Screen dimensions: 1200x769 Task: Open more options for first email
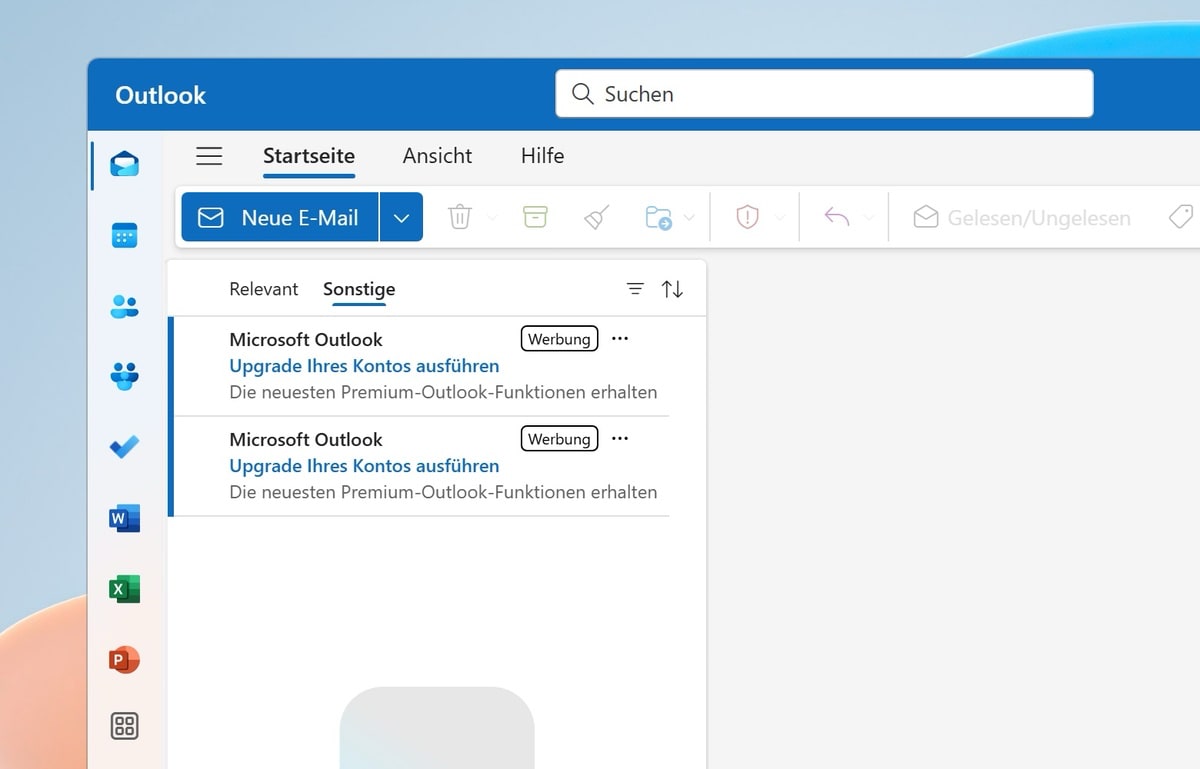coord(620,339)
